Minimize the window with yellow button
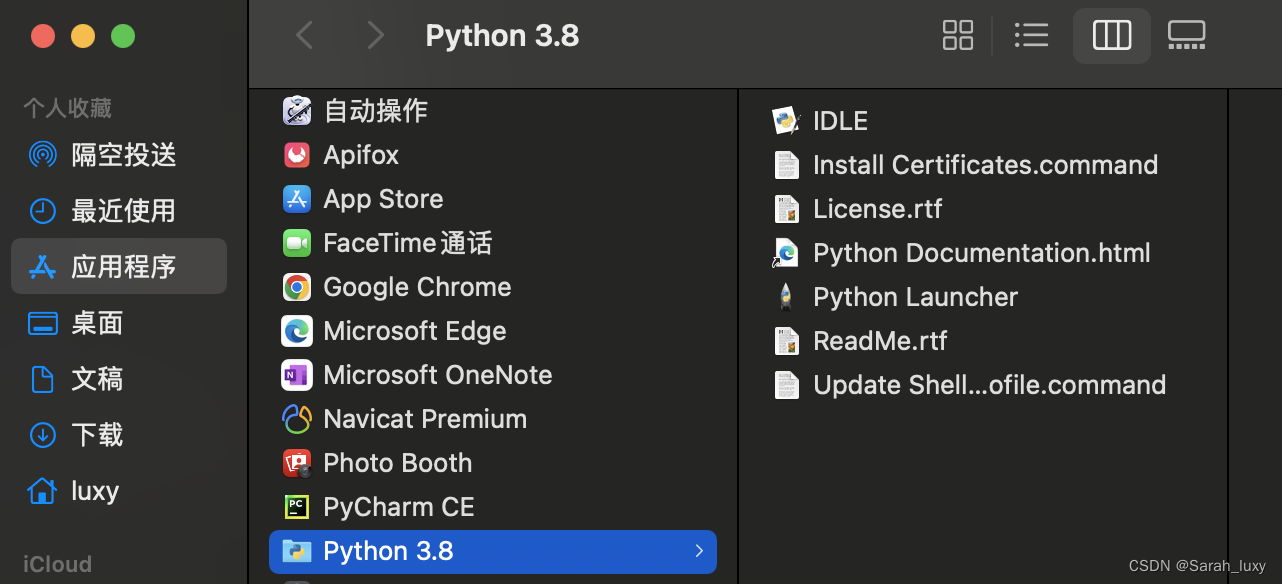The width and height of the screenshot is (1282, 584). coord(83,36)
